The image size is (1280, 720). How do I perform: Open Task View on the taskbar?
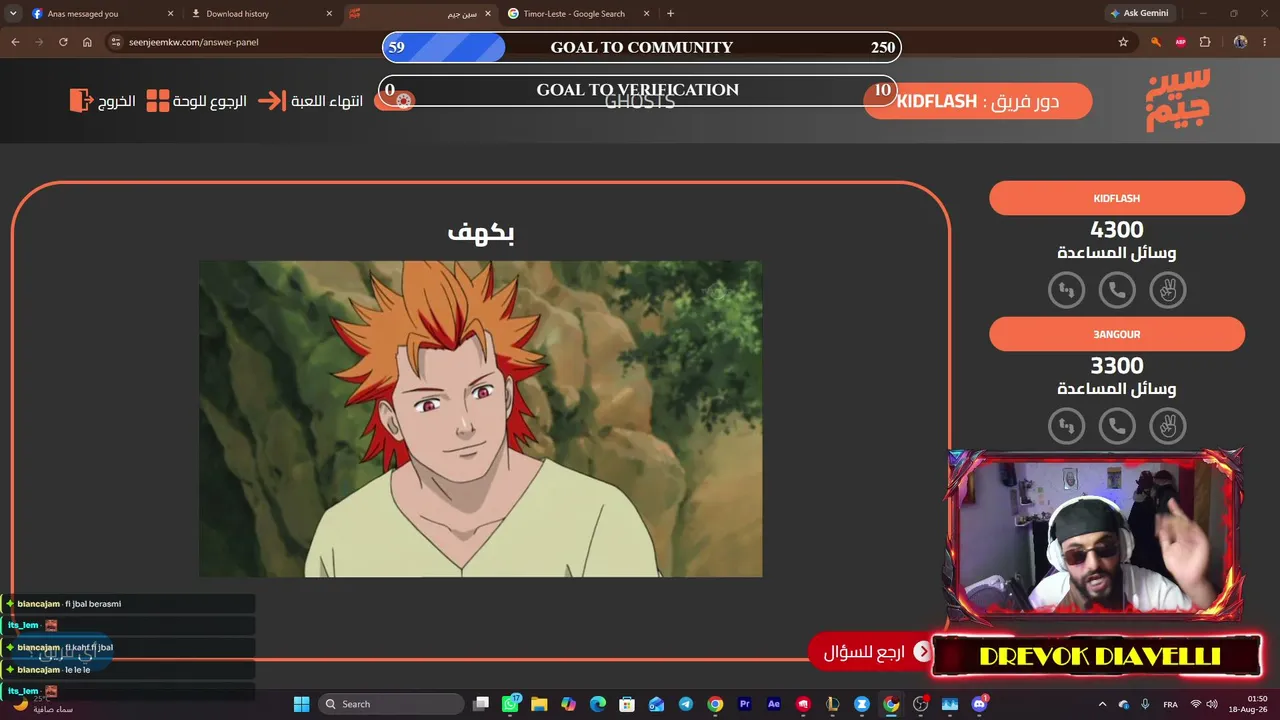[481, 704]
